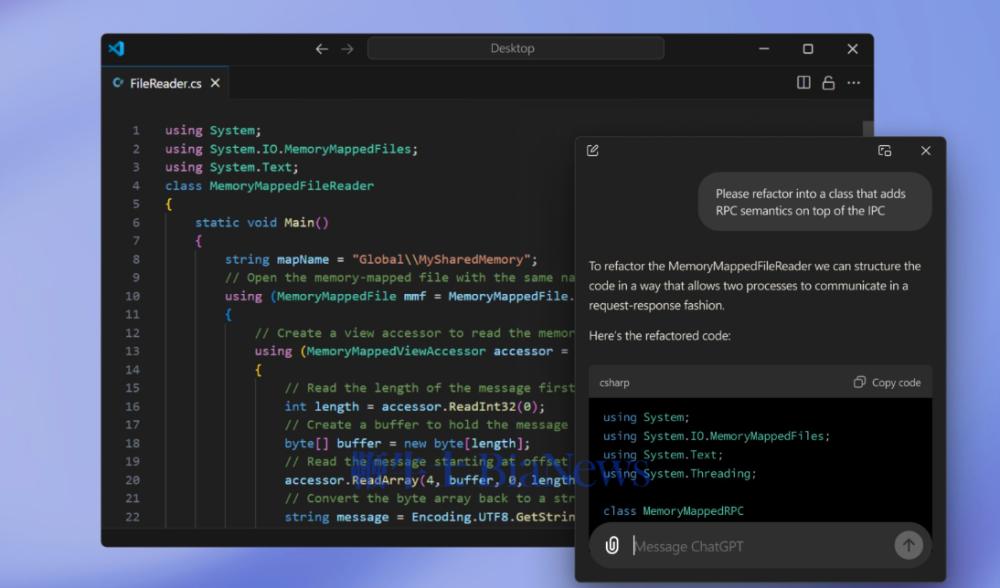Click the "csharp" language label
The image size is (1000, 588).
click(x=614, y=383)
